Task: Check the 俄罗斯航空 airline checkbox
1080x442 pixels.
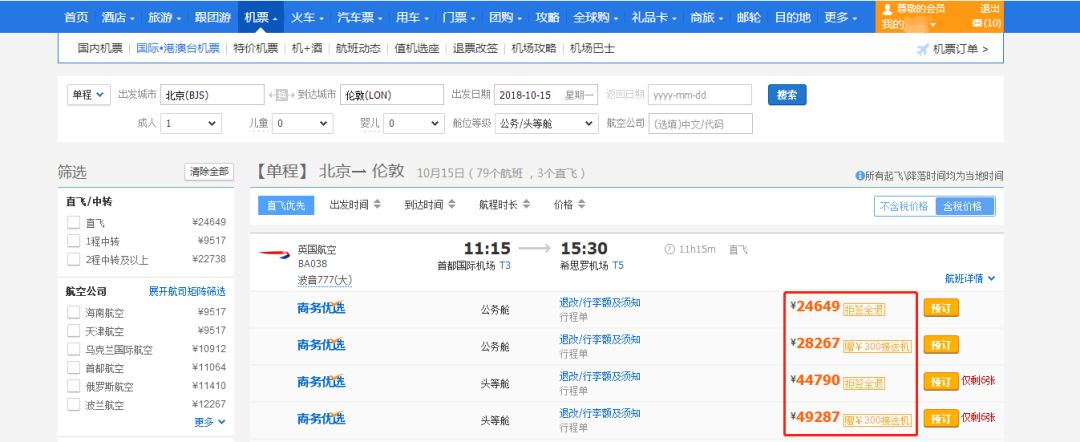Action: click(73, 386)
